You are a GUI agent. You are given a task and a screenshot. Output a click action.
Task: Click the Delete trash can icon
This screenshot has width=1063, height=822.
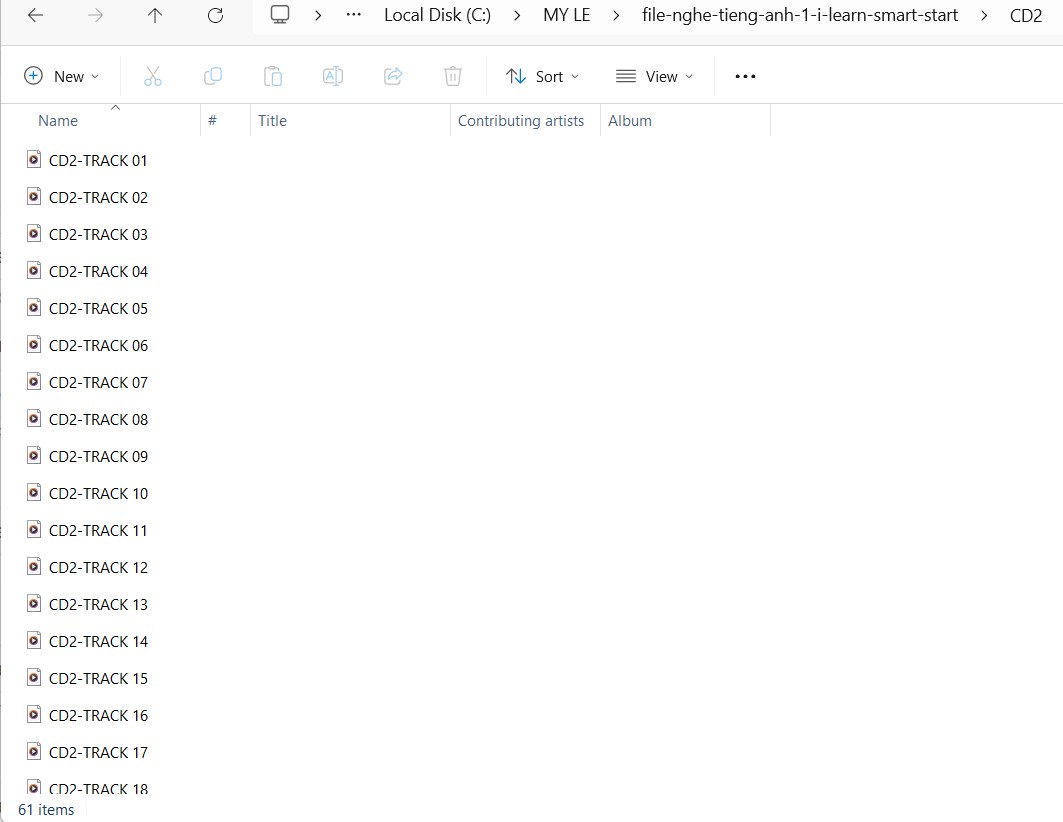453,76
